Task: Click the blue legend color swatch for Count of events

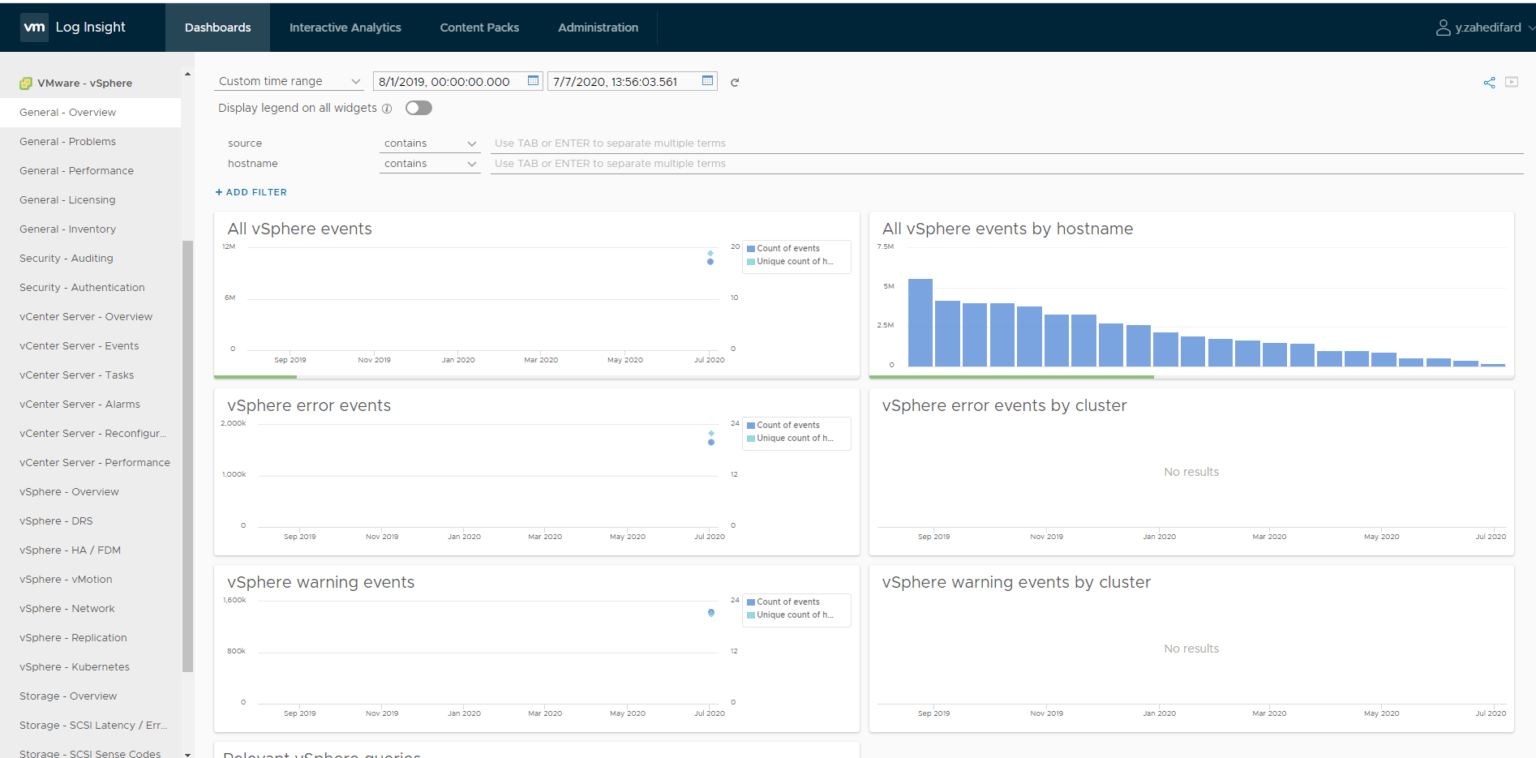Action: click(x=753, y=247)
